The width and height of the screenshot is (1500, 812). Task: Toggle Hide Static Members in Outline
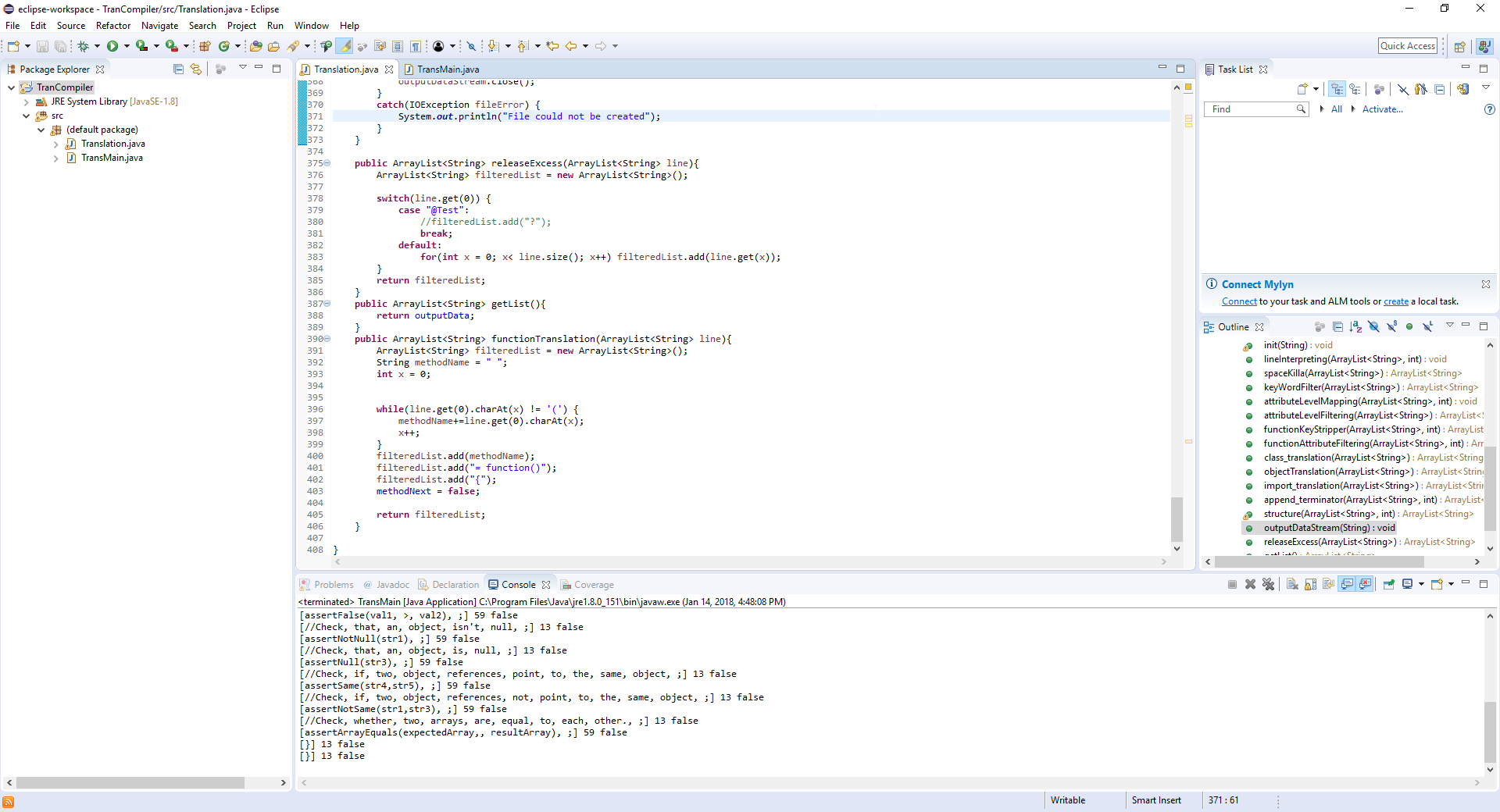[1391, 326]
